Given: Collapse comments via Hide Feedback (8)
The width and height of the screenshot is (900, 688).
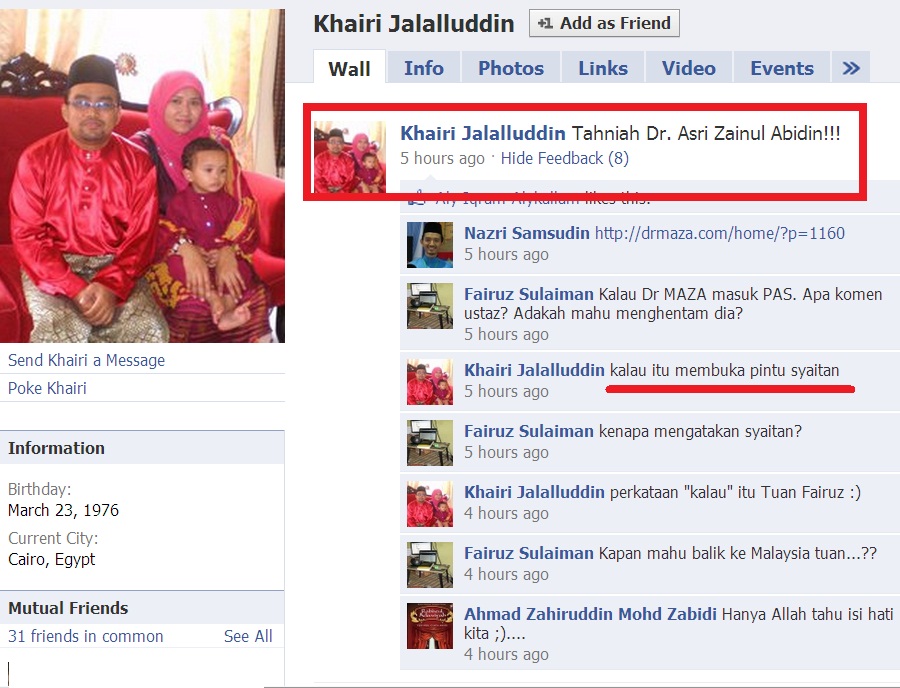Looking at the screenshot, I should pos(564,158).
